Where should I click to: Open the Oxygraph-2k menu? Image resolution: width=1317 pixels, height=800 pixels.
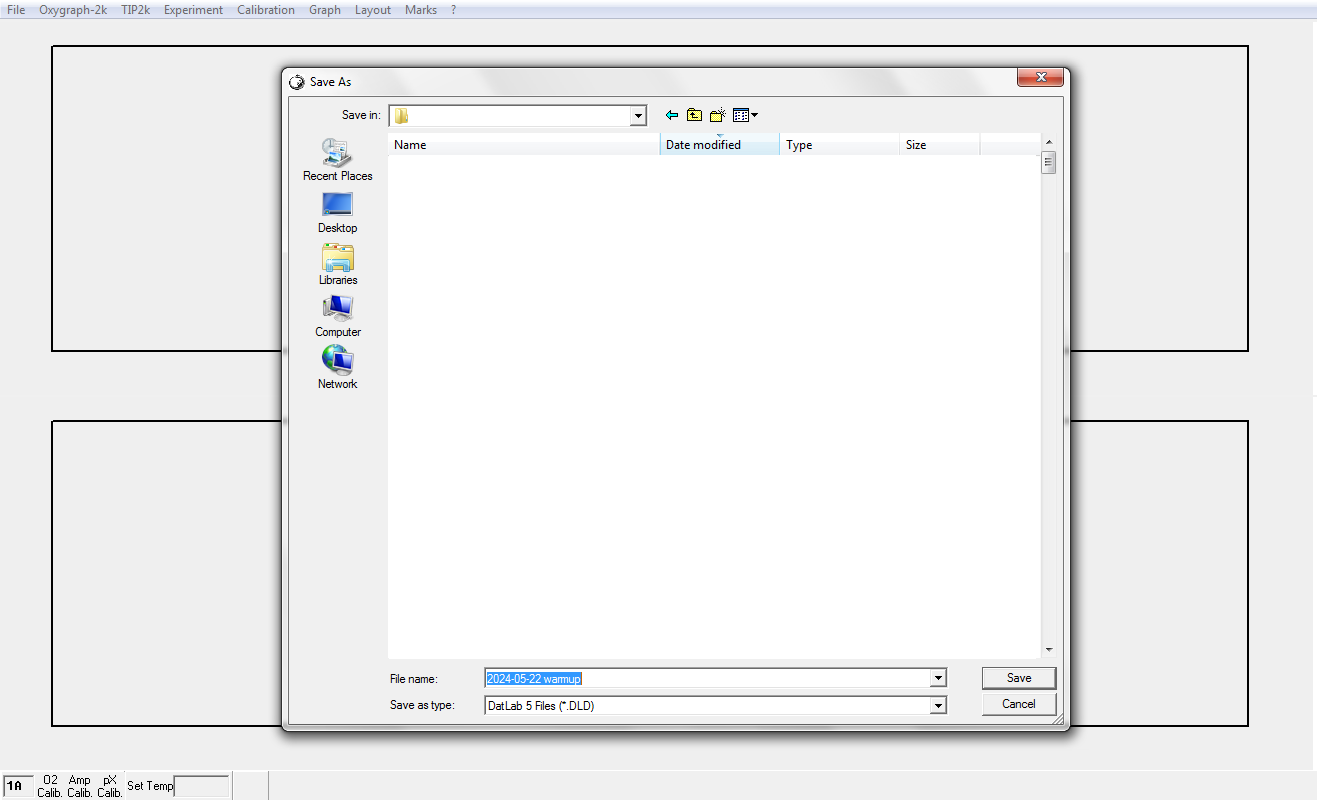[73, 10]
